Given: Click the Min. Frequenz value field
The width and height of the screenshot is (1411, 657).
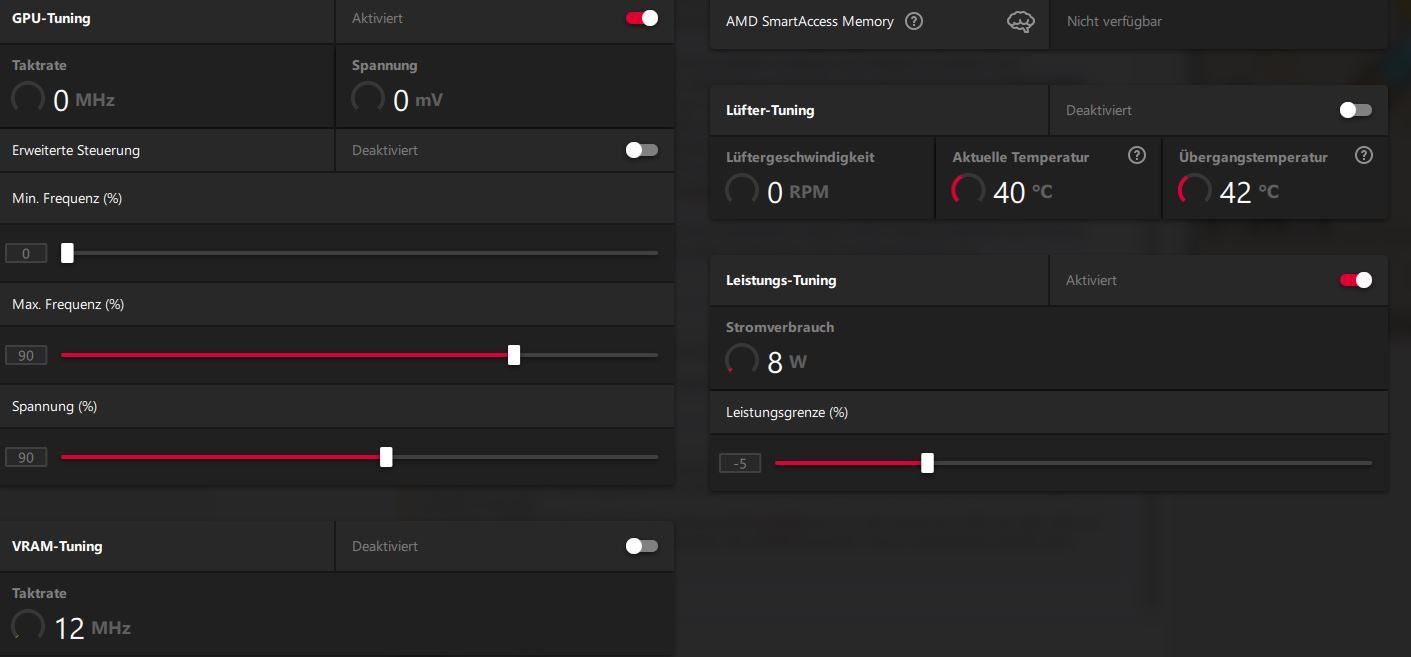Looking at the screenshot, I should click(26, 253).
